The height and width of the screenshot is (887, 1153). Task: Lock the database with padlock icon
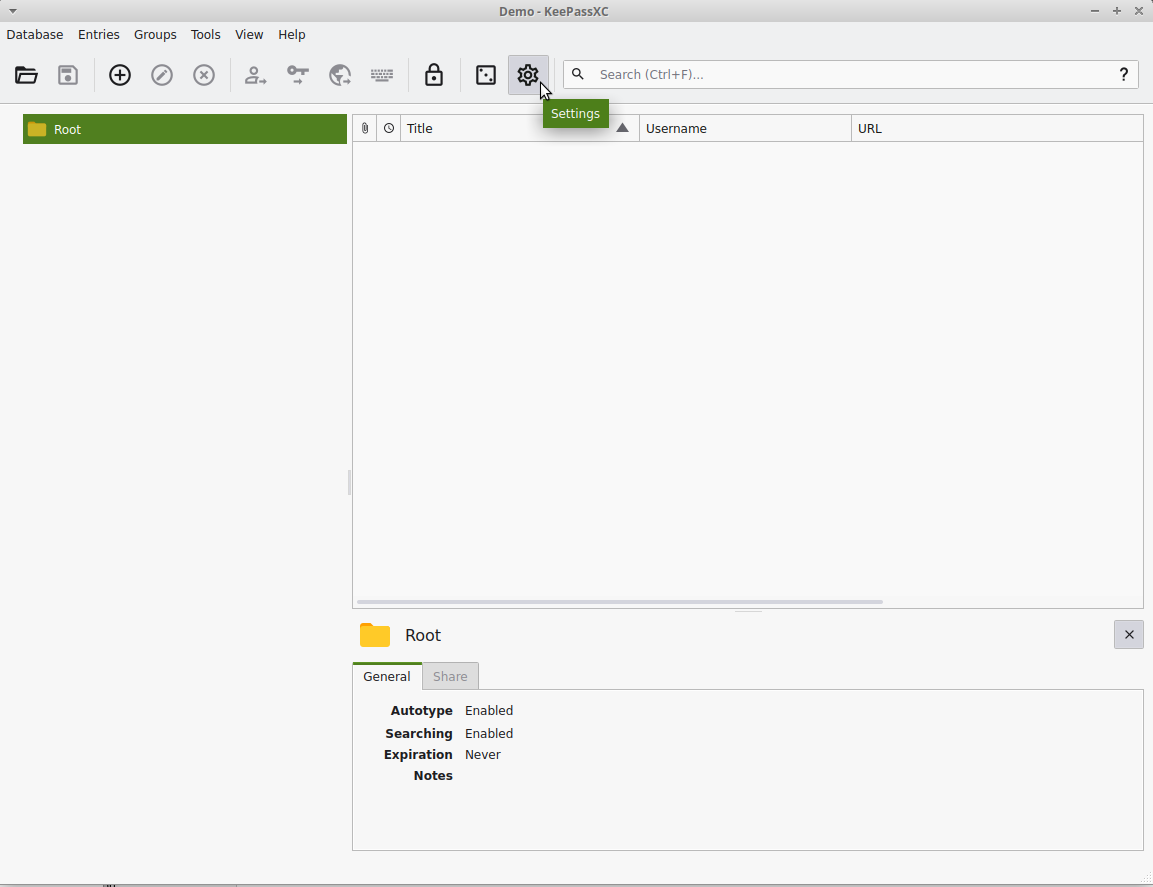coord(434,75)
